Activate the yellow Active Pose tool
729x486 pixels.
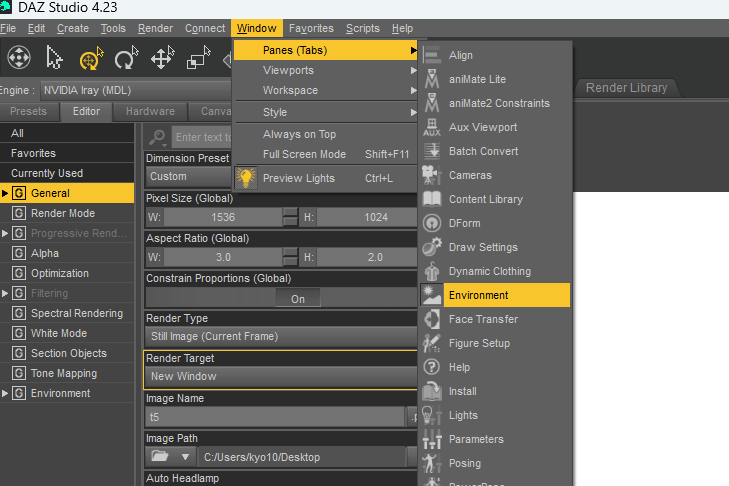point(91,58)
